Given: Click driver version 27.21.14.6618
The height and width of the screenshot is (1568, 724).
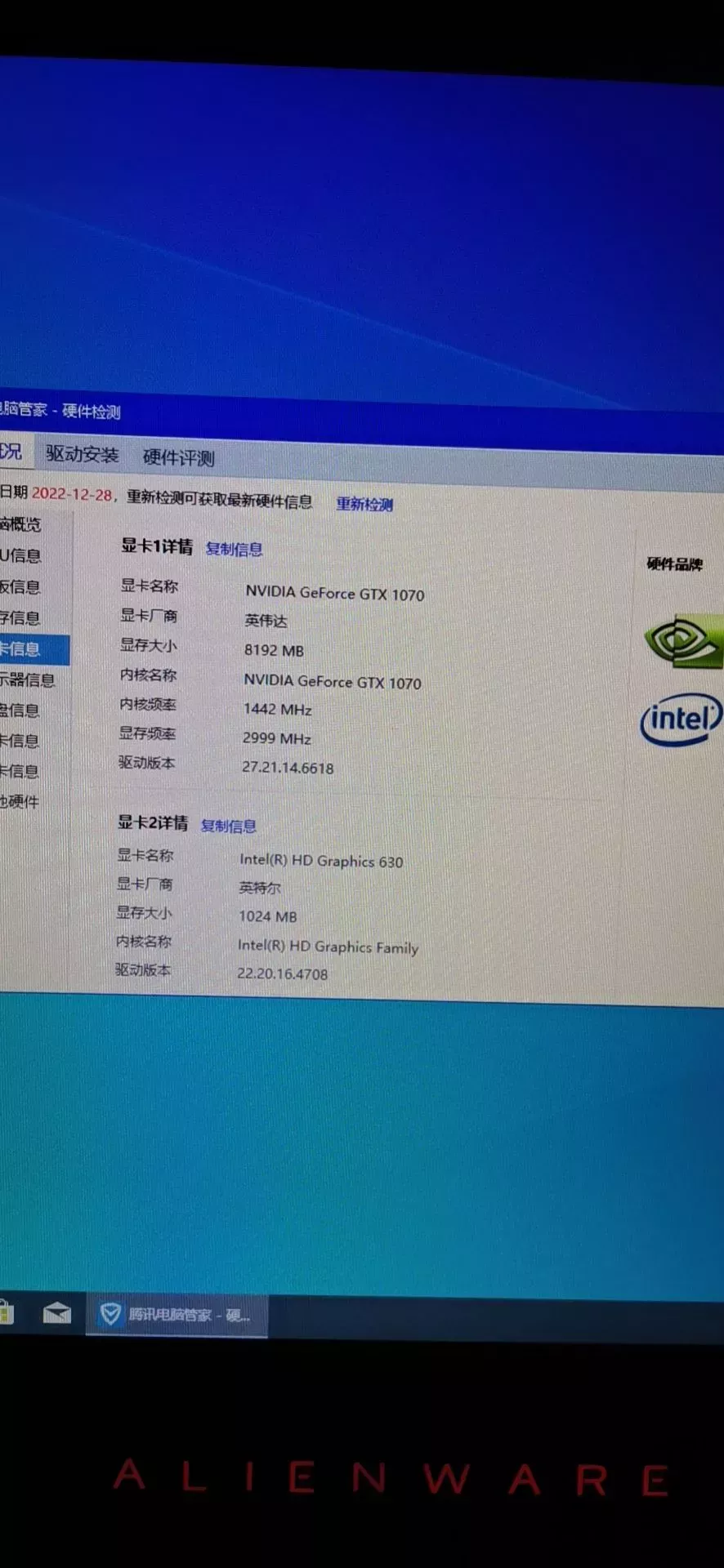Looking at the screenshot, I should click(x=288, y=768).
